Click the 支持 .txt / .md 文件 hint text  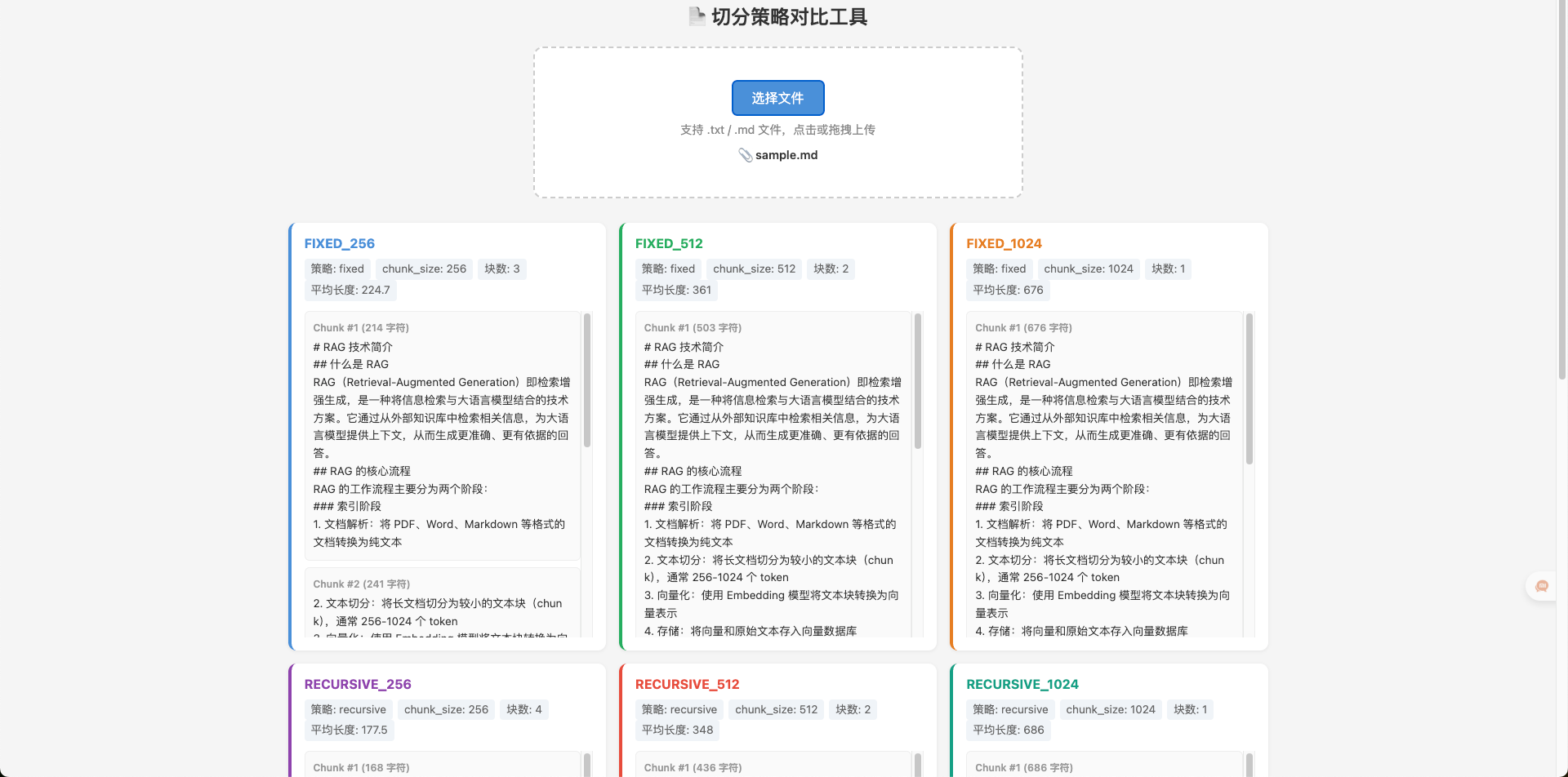click(x=777, y=130)
